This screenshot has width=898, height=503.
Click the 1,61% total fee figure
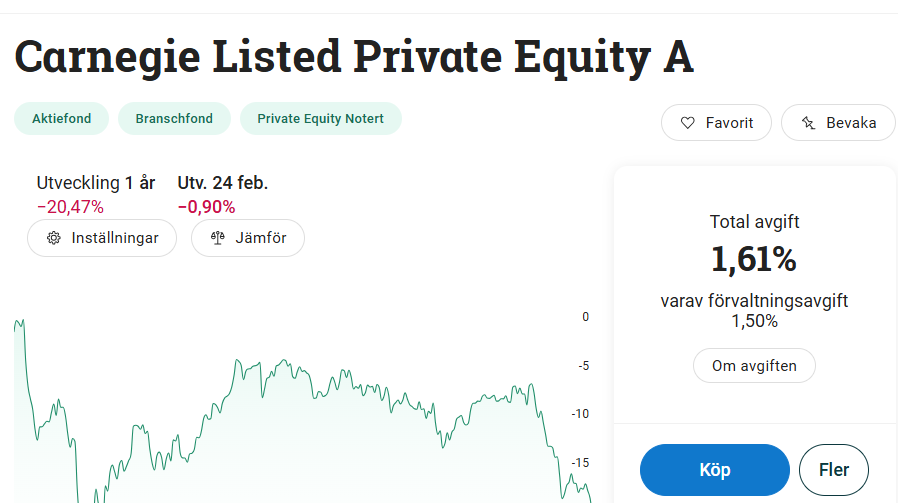click(754, 260)
